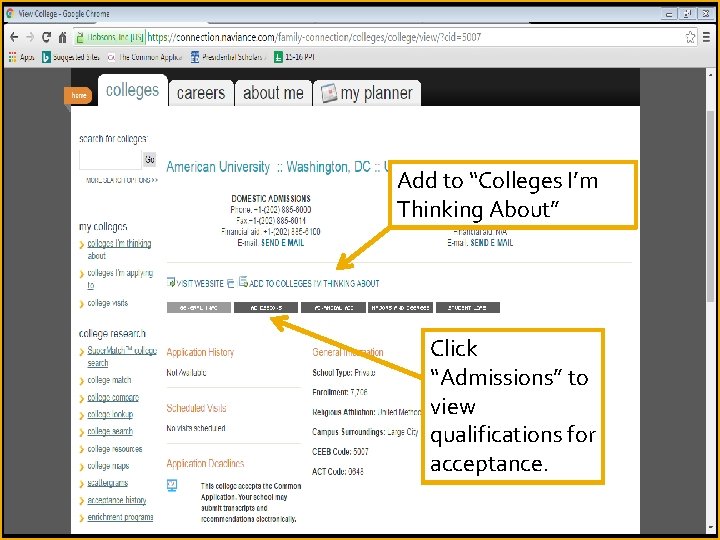Bookmark this page with the star icon
The image size is (720, 540).
[690, 37]
